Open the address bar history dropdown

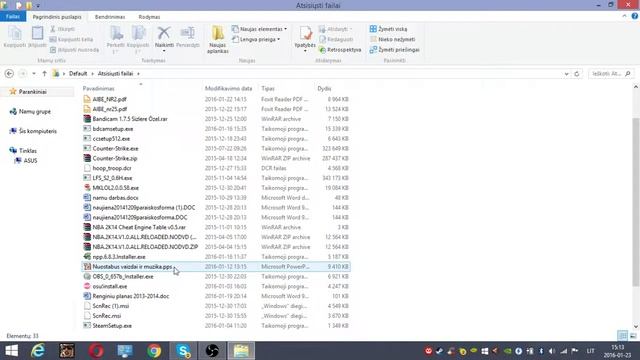[x=567, y=74]
